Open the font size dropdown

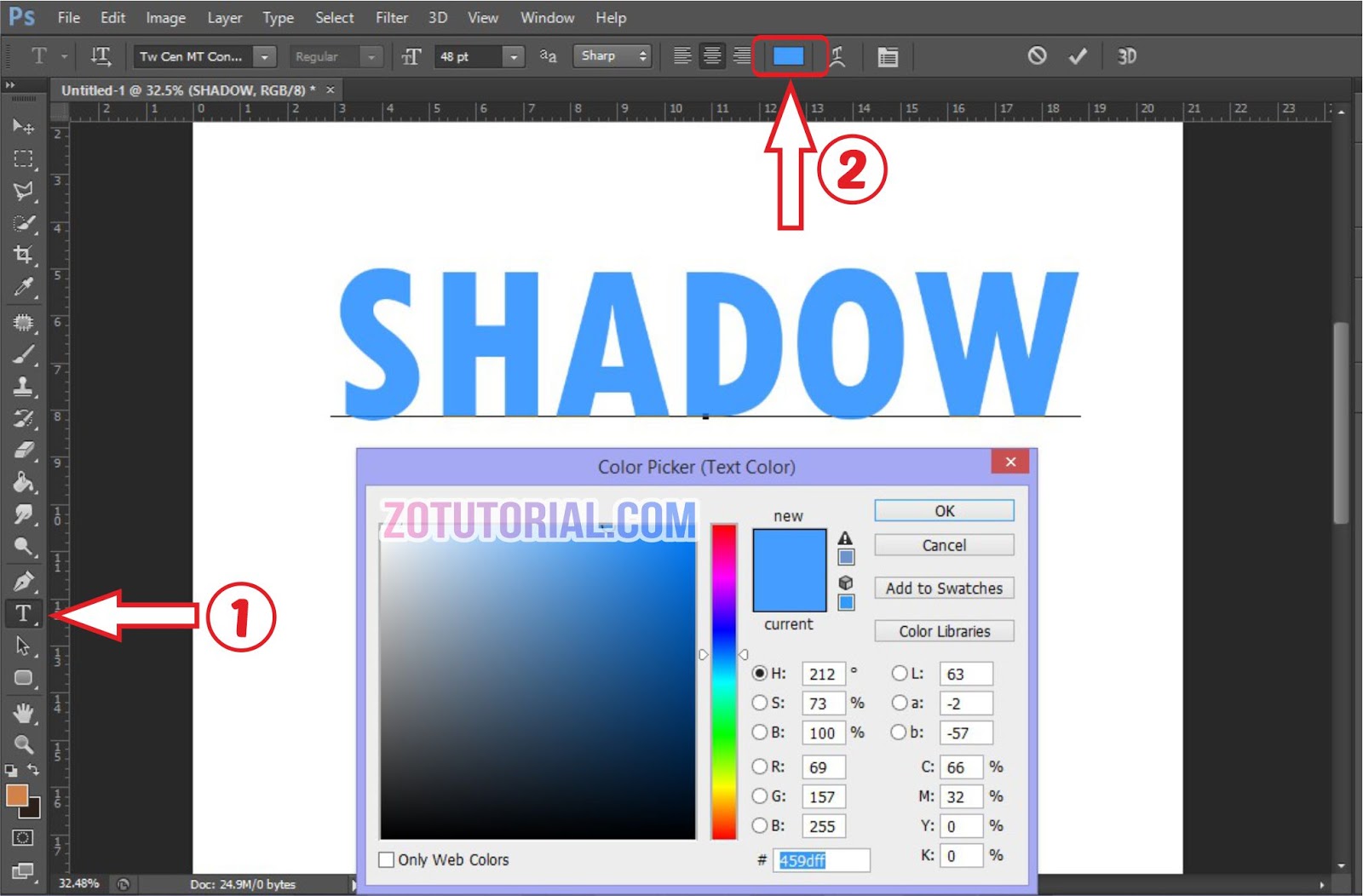(514, 56)
